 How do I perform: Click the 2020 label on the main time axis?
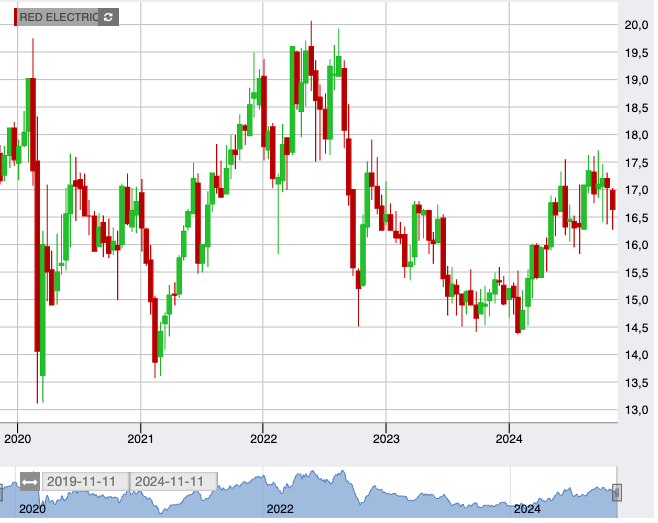click(x=17, y=439)
